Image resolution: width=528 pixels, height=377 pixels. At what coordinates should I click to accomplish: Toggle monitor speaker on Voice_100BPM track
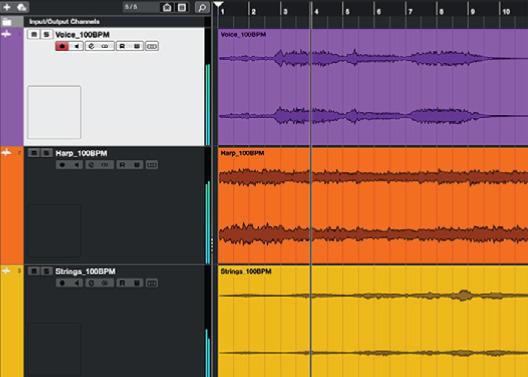76,46
